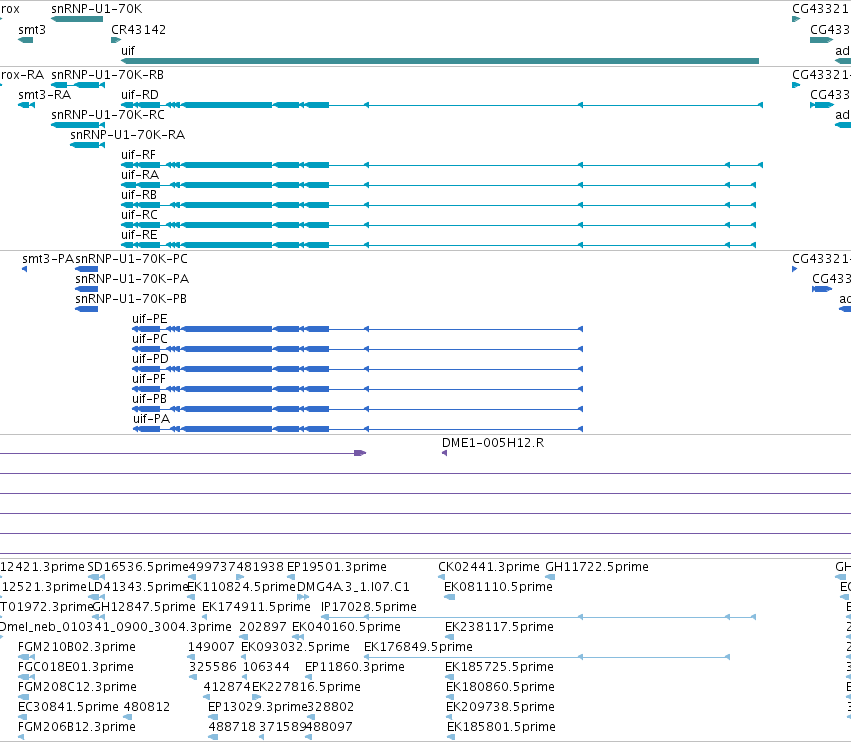The width and height of the screenshot is (851, 742).
Task: Click feature 488097
Action: tap(308, 737)
